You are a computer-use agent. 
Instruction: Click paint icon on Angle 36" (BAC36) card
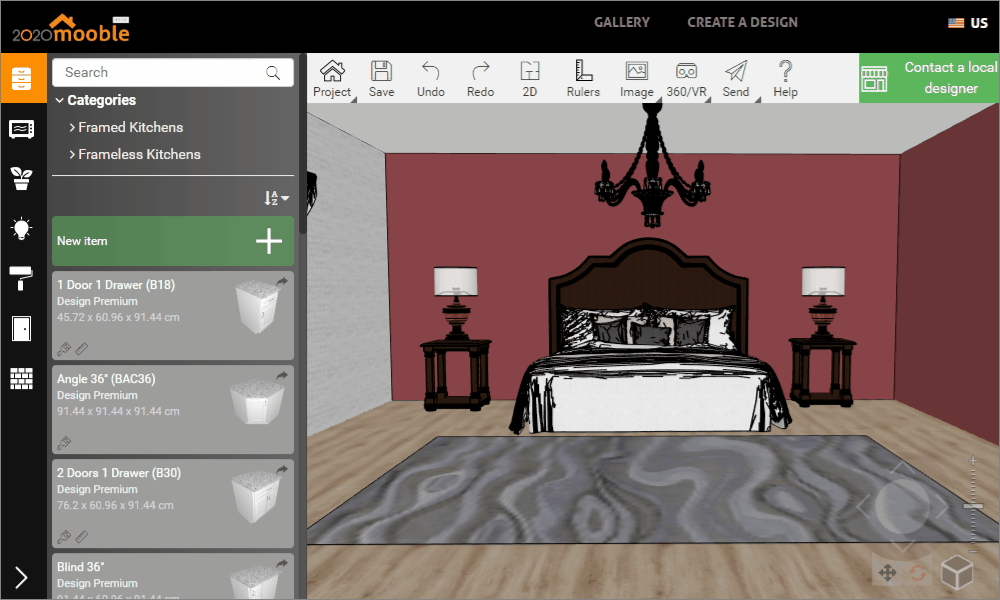click(x=64, y=443)
